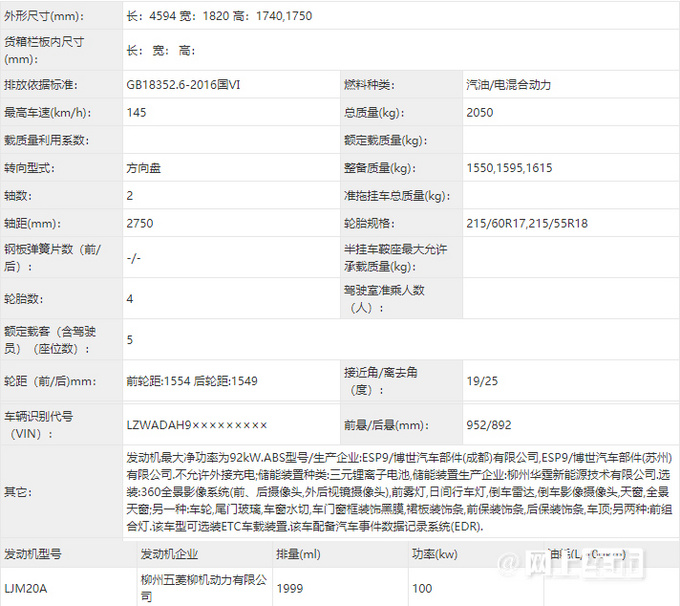
Task: Click the 轮胎数 label
Action: click(x=23, y=299)
